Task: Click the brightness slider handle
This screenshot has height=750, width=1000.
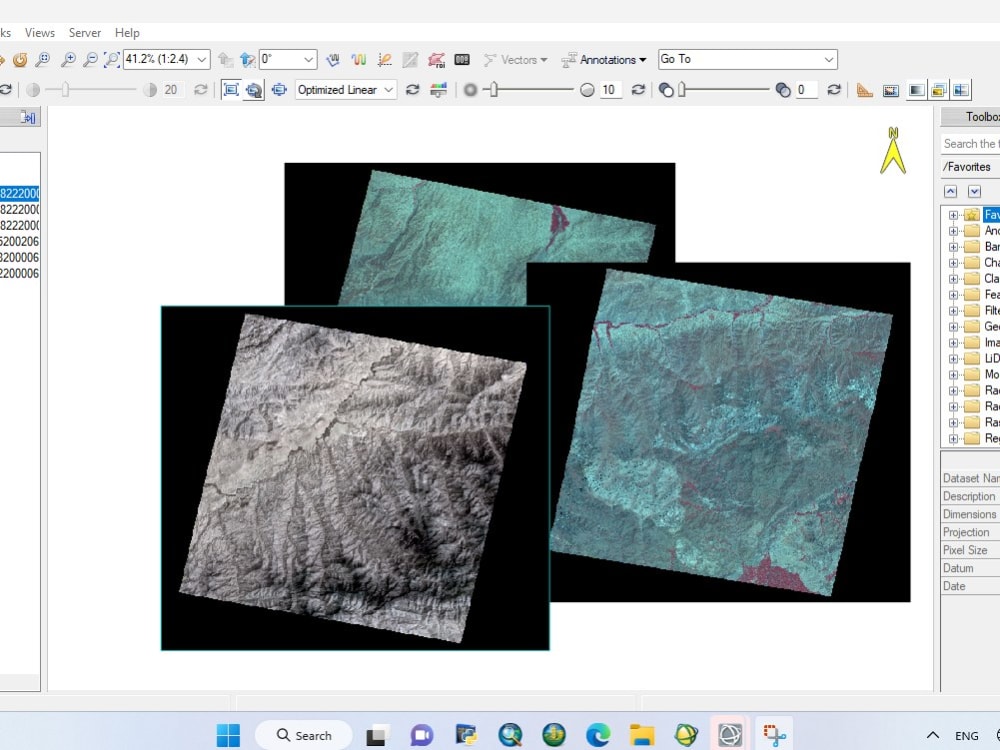Action: (x=65, y=90)
